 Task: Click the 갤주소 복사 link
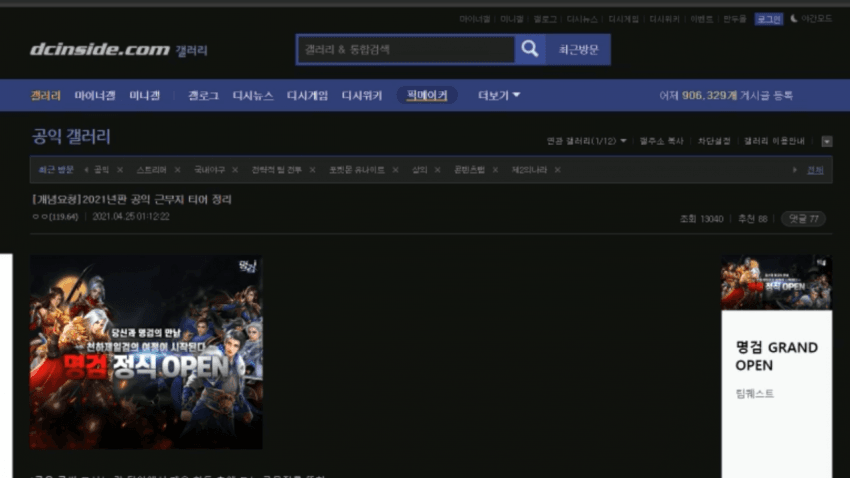tap(661, 141)
